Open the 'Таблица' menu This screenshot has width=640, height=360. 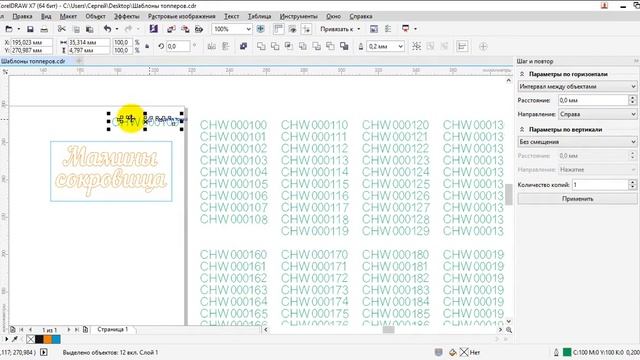pyautogui.click(x=259, y=16)
